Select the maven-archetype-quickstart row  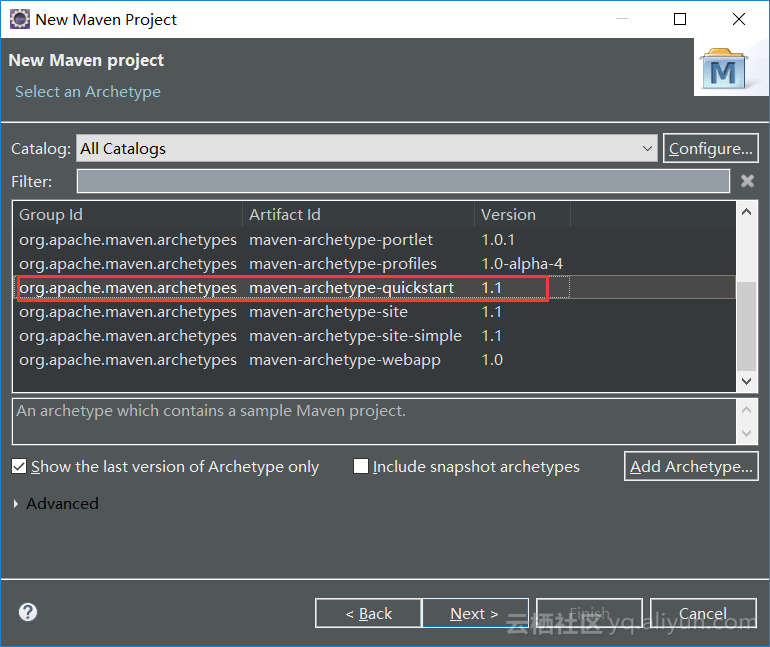(375, 288)
